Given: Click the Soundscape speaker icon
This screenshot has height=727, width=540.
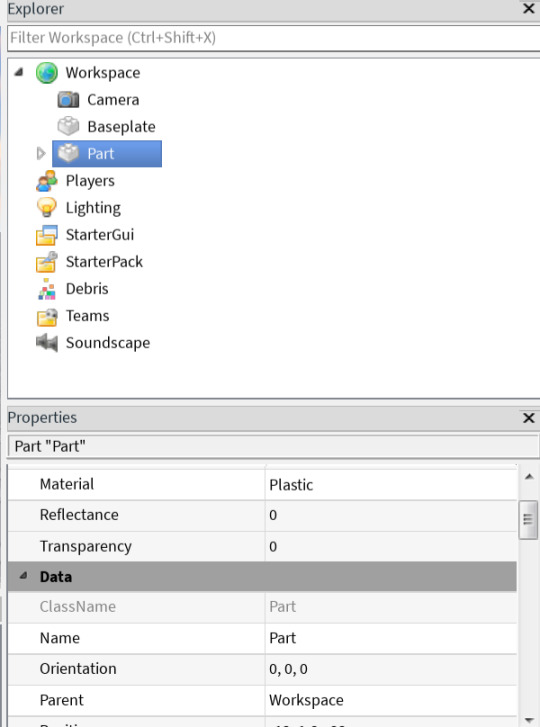Looking at the screenshot, I should [x=46, y=343].
